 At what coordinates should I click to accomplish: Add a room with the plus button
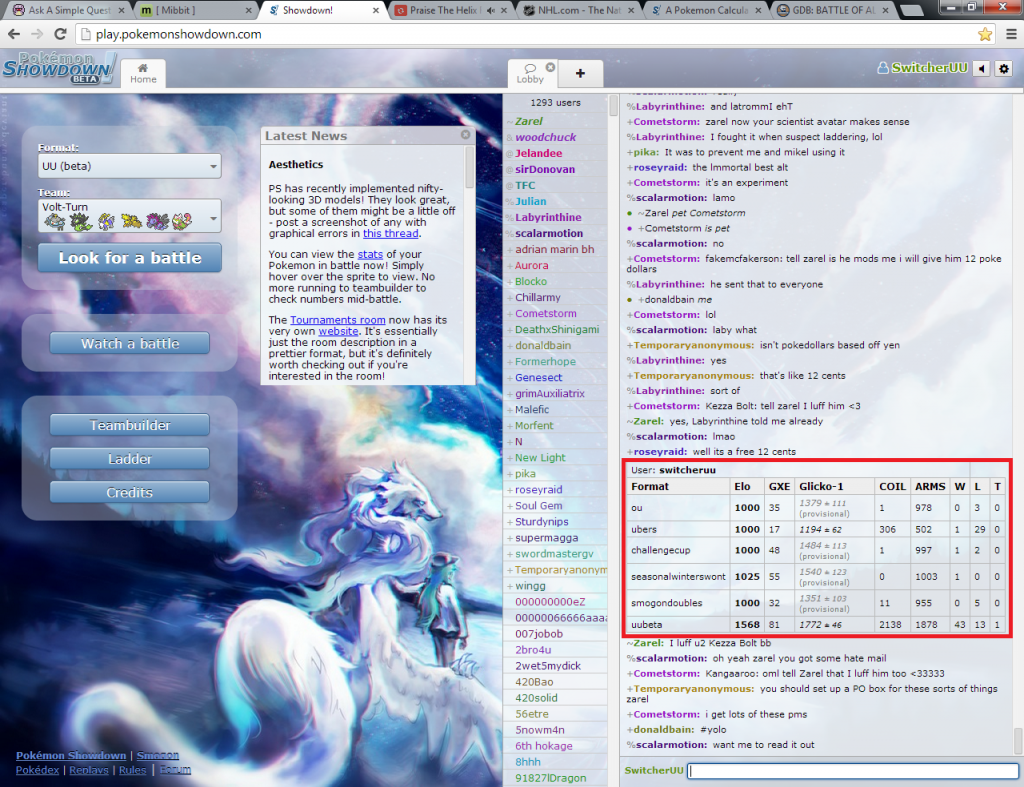point(580,73)
